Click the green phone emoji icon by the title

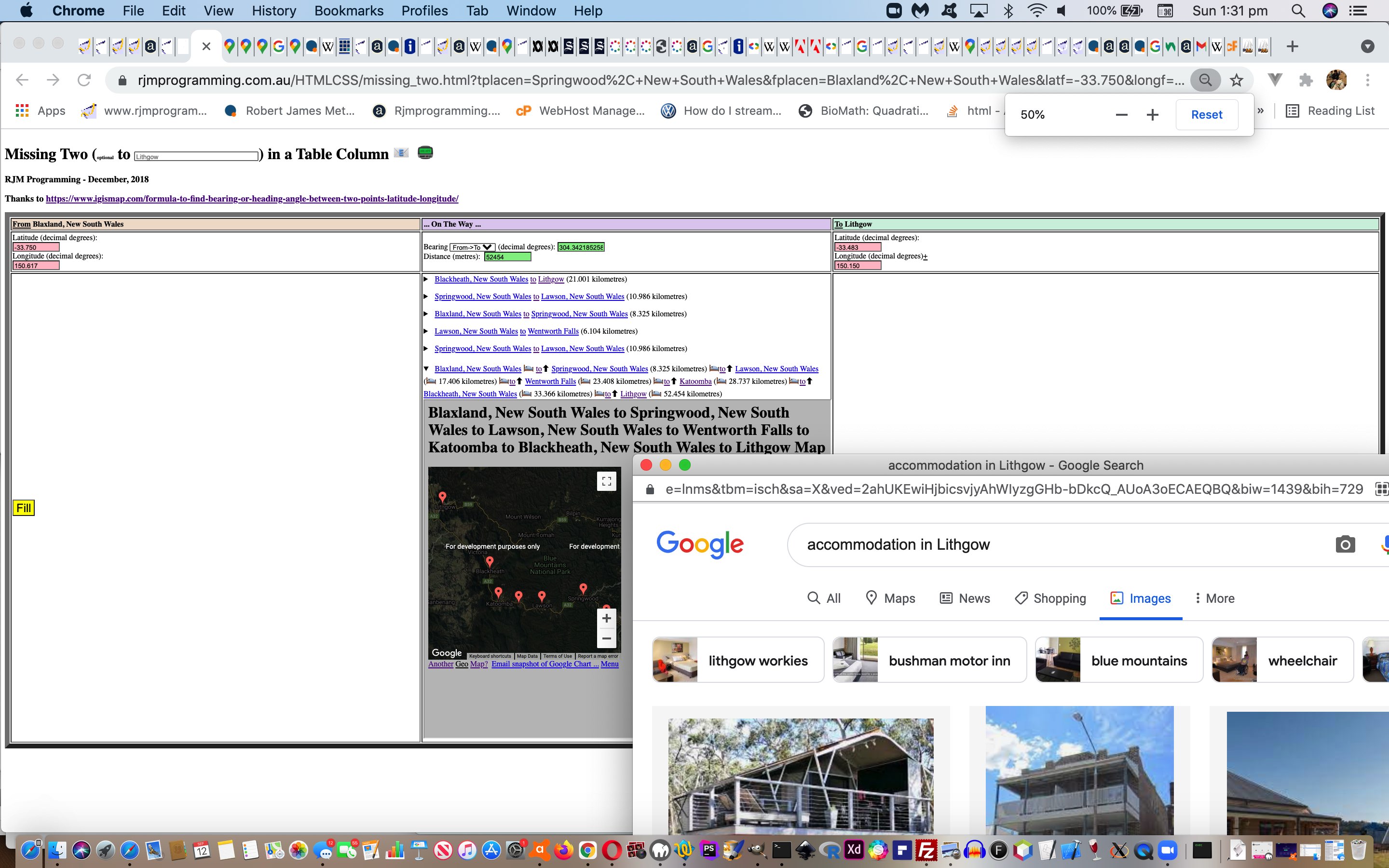425,153
